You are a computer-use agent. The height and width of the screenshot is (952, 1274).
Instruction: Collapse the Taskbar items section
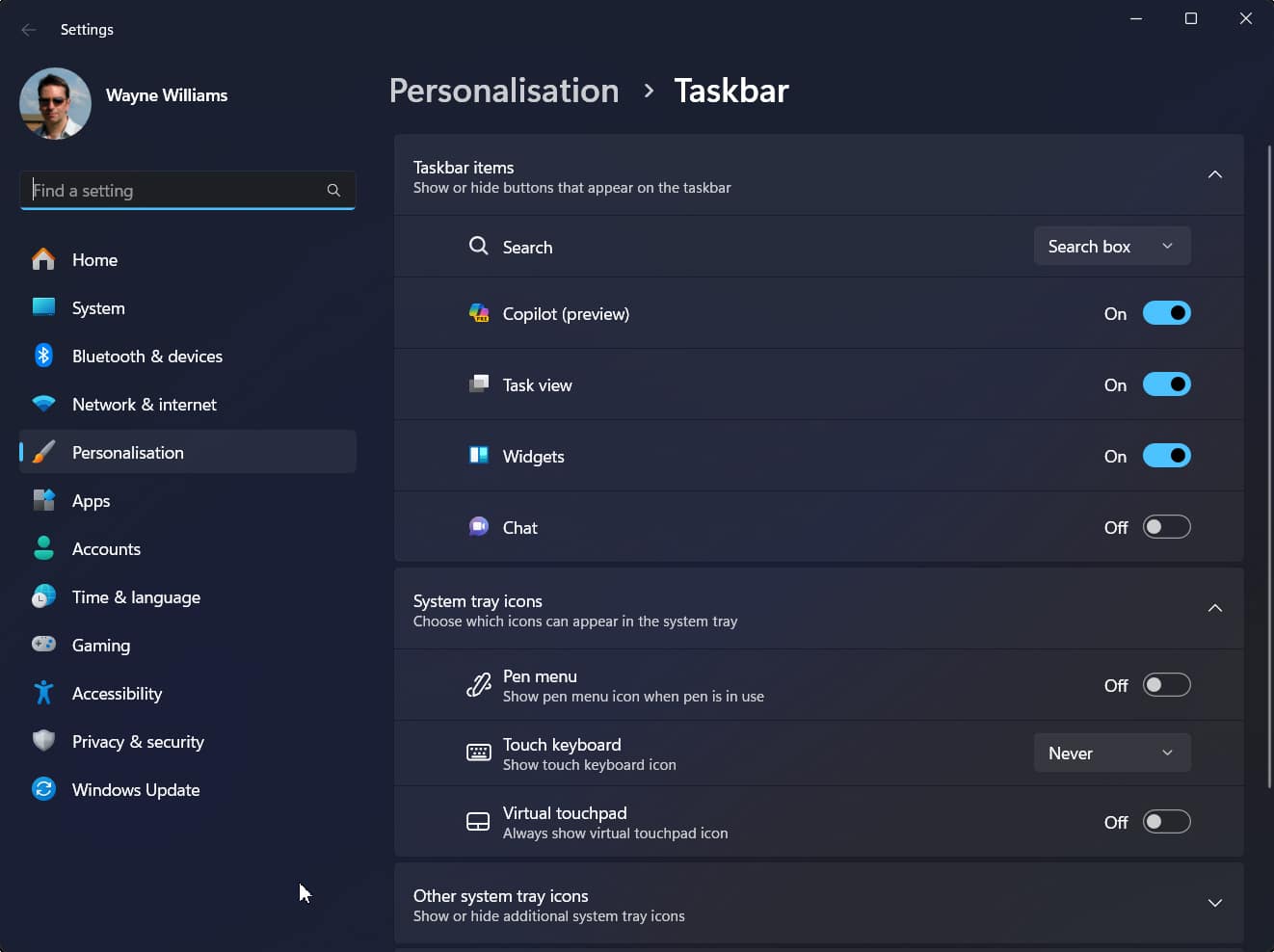[x=1214, y=175]
